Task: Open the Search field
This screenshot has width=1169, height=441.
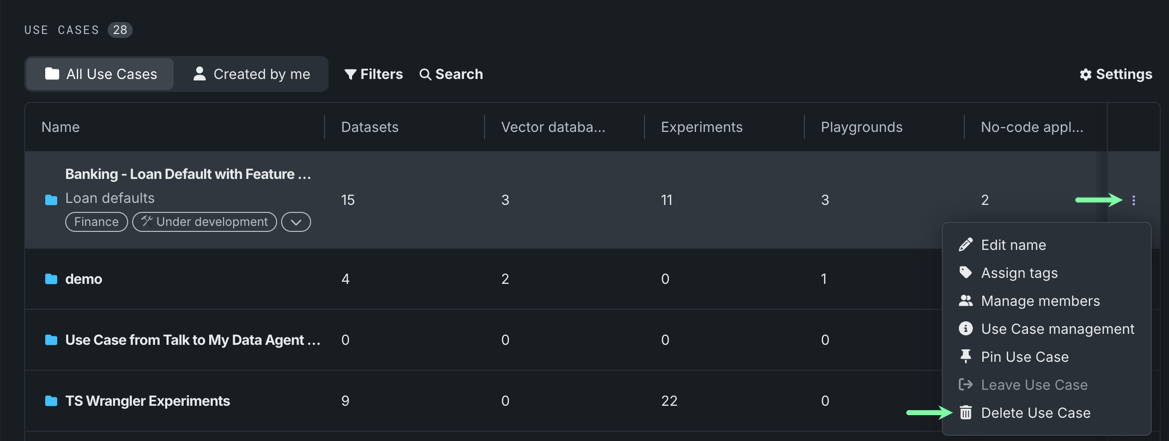Action: (451, 74)
